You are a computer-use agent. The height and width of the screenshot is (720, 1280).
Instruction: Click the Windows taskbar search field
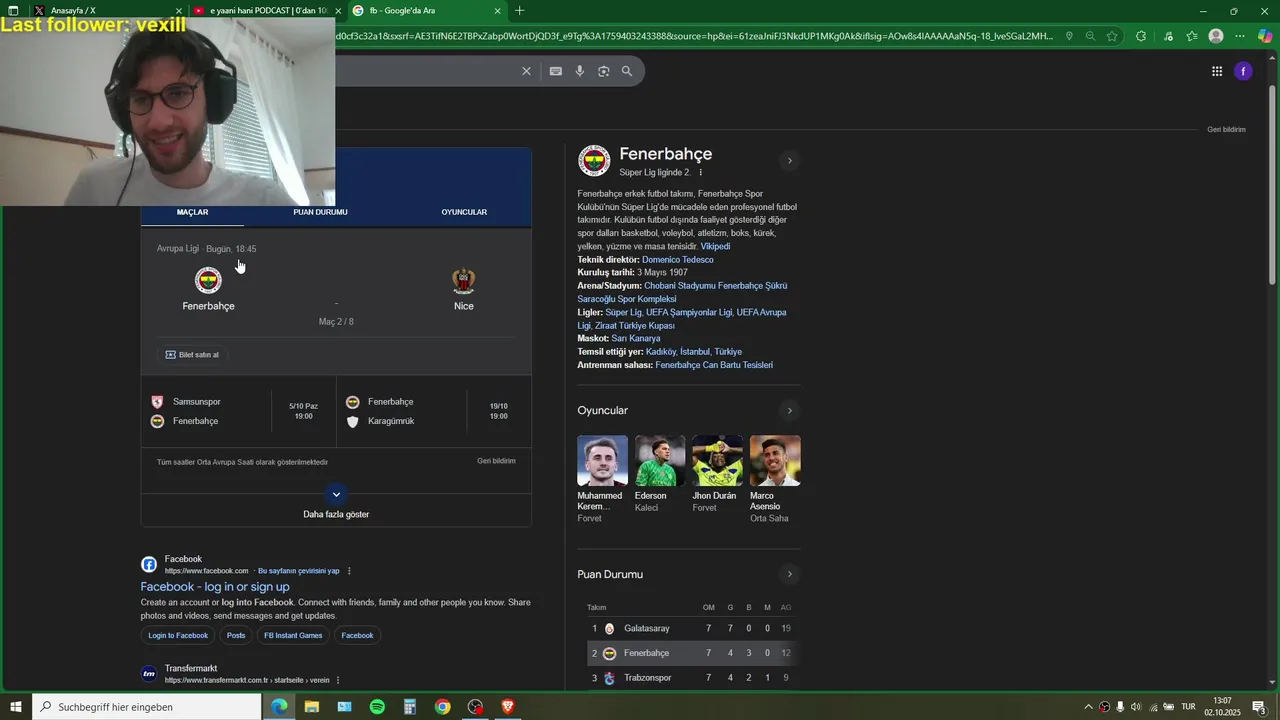click(146, 707)
